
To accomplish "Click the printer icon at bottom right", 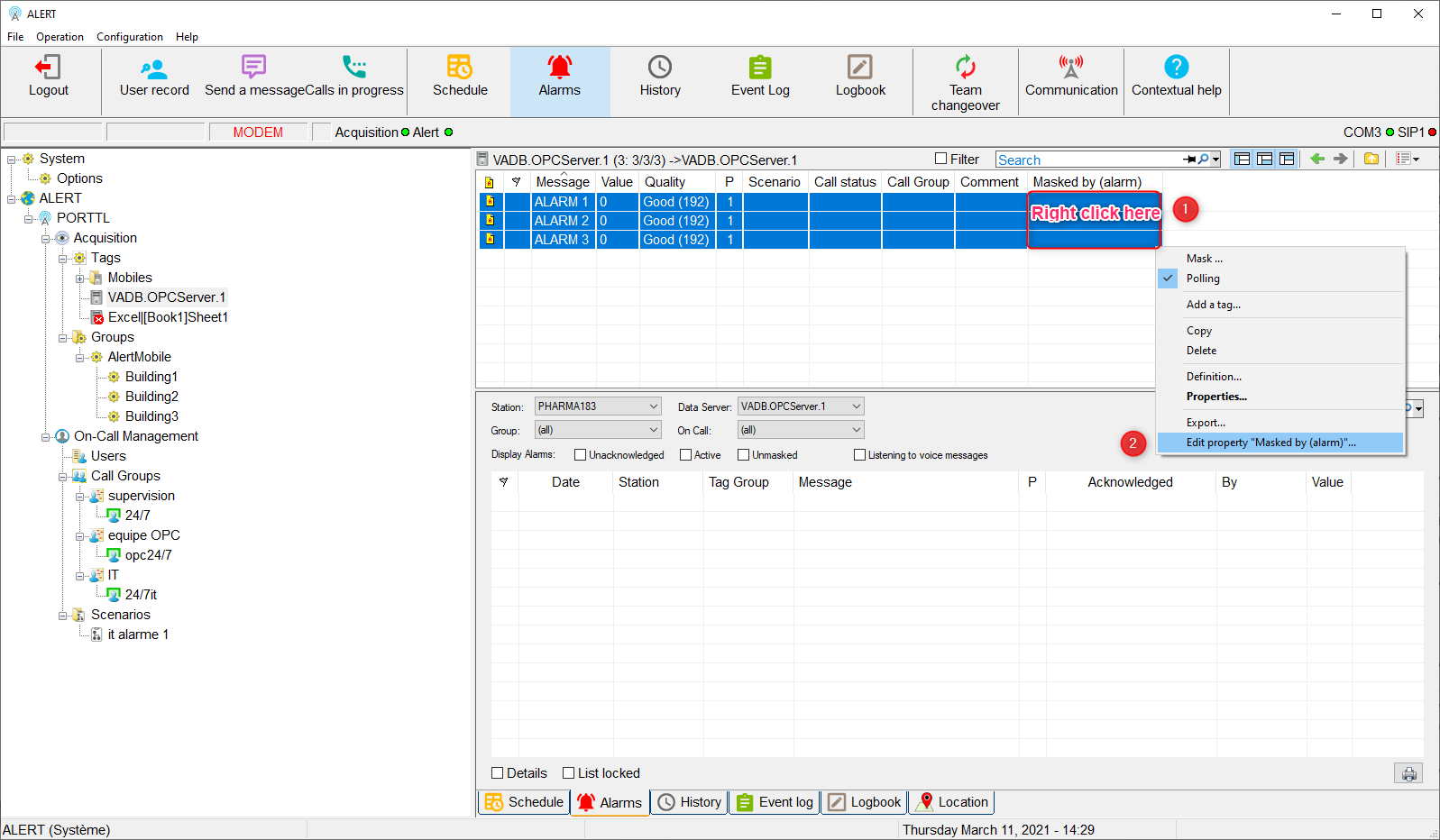I will point(1408,773).
